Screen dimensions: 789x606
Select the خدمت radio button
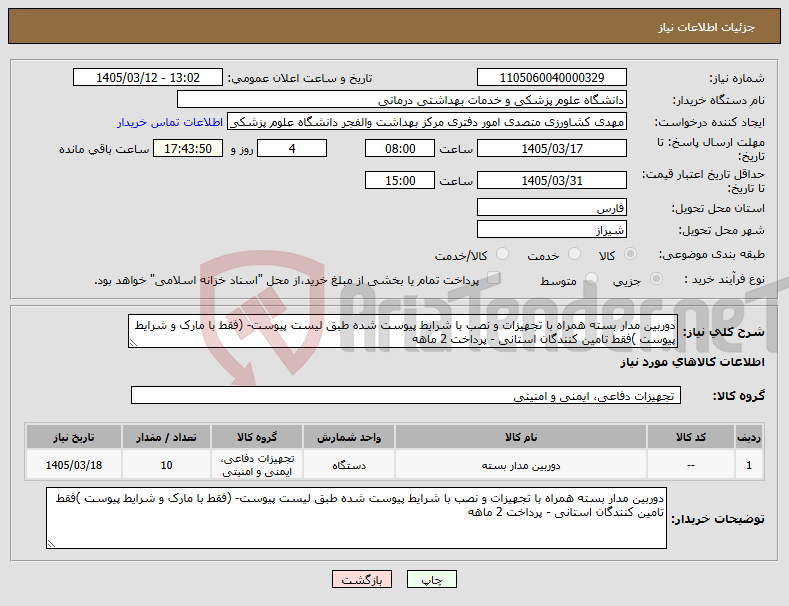pos(574,254)
